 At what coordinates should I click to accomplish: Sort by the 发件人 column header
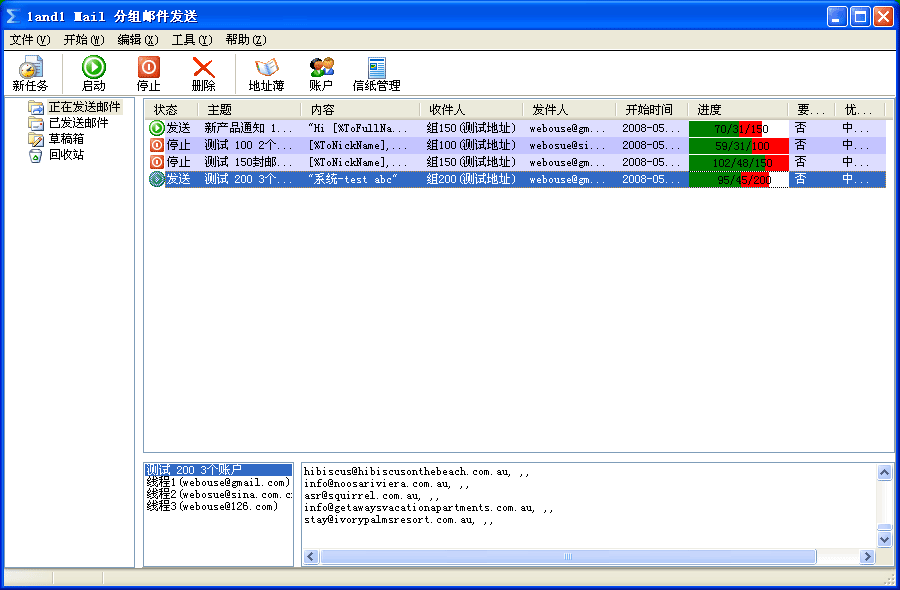tap(569, 110)
